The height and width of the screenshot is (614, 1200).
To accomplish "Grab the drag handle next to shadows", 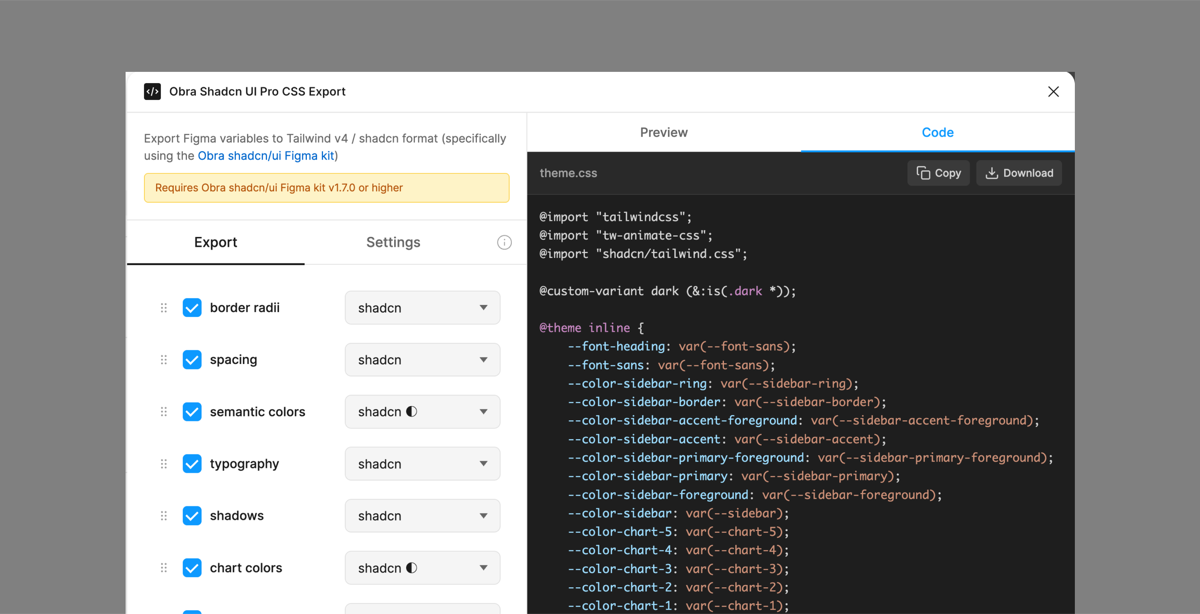I will [x=163, y=515].
